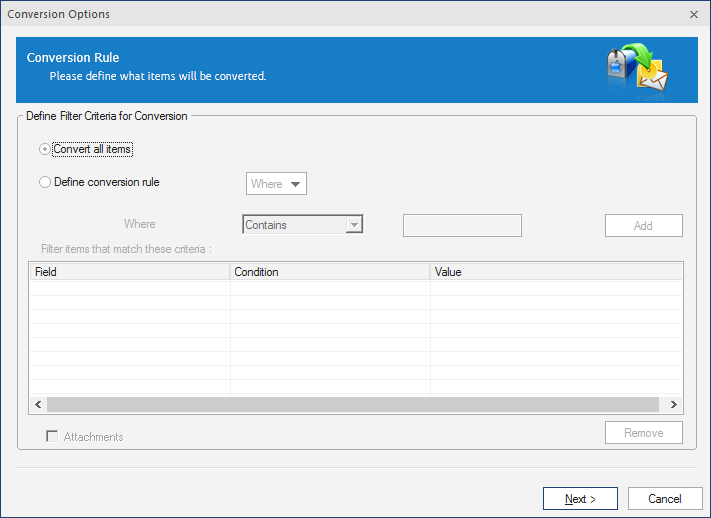Click the Remove criteria button

pos(643,433)
